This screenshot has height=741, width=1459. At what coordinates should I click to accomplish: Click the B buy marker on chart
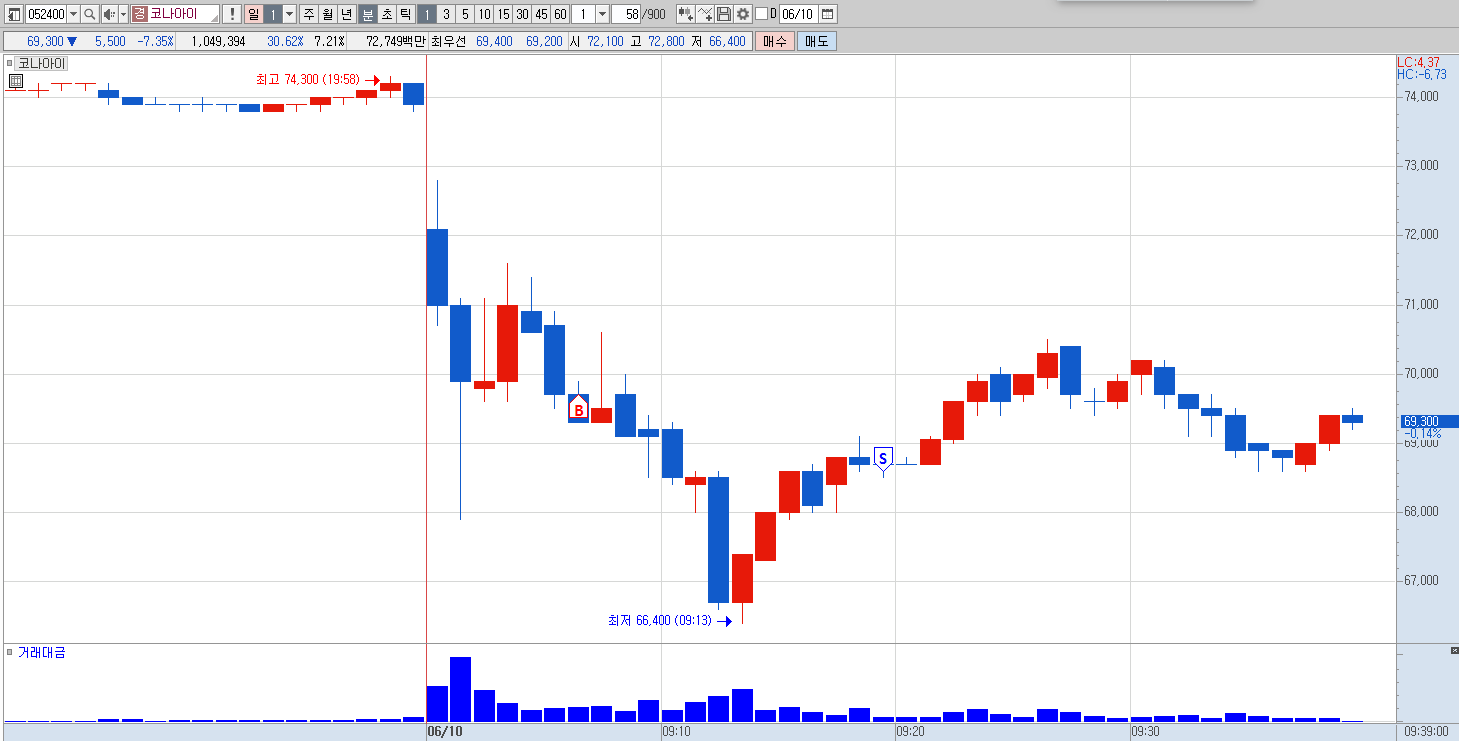tap(578, 409)
